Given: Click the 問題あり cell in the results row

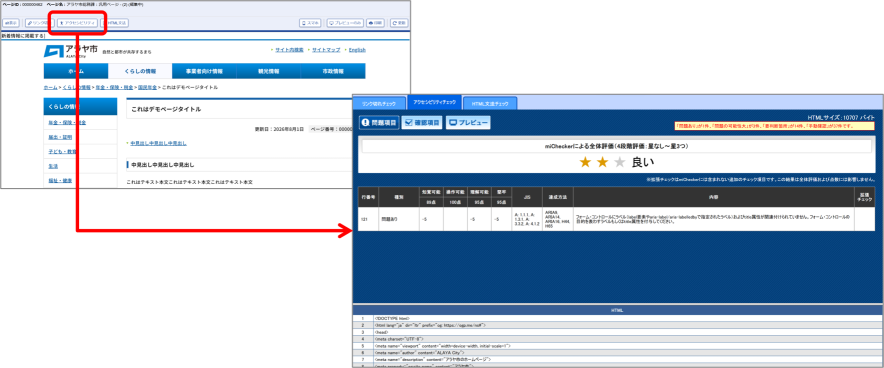Looking at the screenshot, I should (x=399, y=219).
